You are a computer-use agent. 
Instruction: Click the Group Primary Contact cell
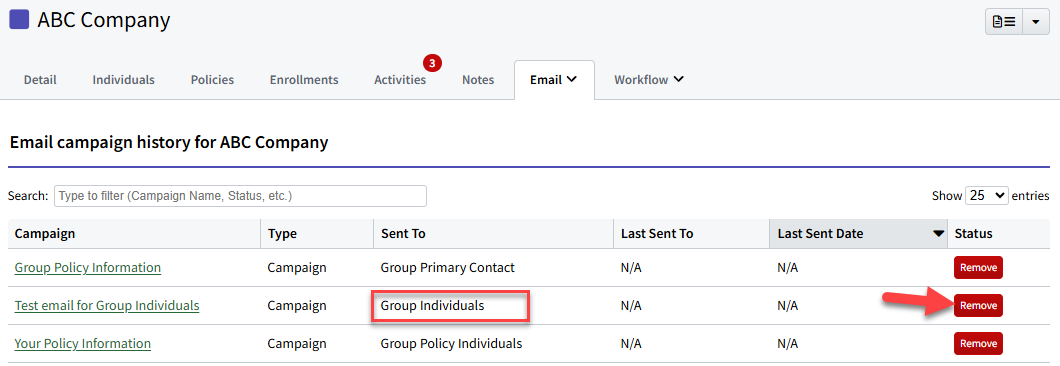coord(448,267)
